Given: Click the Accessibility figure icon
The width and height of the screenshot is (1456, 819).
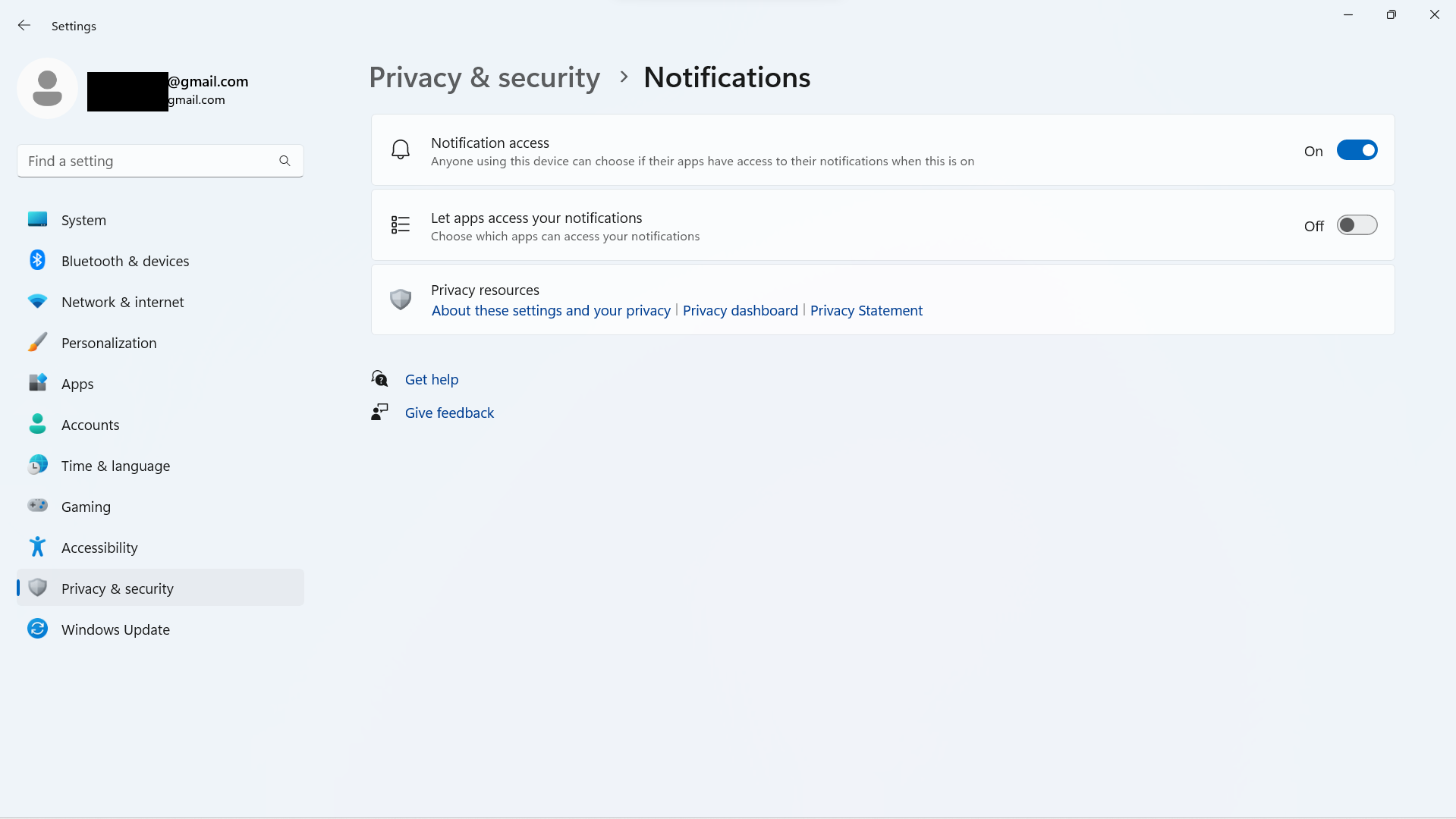Looking at the screenshot, I should [x=37, y=547].
